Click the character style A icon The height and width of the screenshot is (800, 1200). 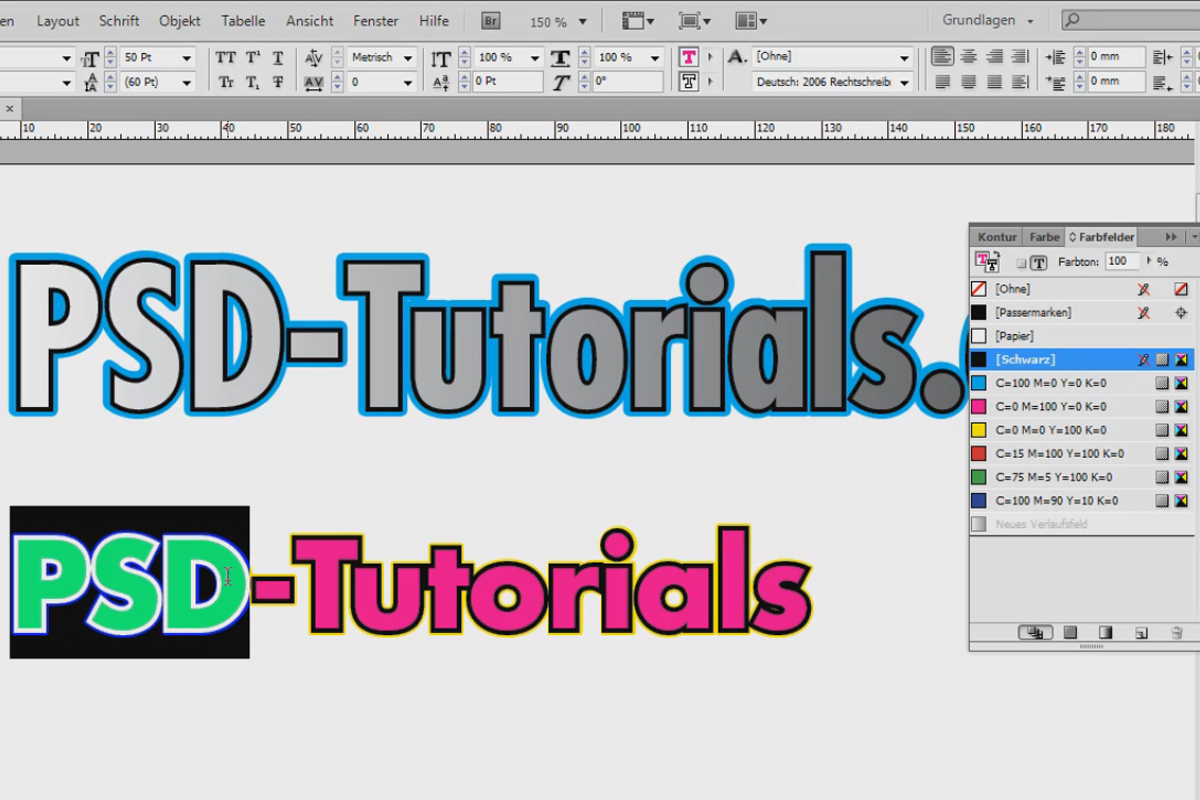tap(737, 57)
